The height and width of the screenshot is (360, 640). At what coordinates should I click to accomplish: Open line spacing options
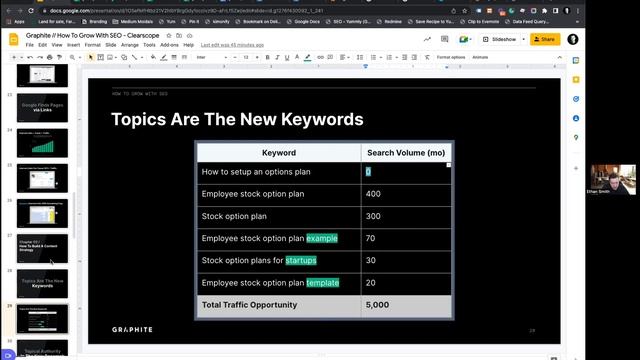(360, 58)
